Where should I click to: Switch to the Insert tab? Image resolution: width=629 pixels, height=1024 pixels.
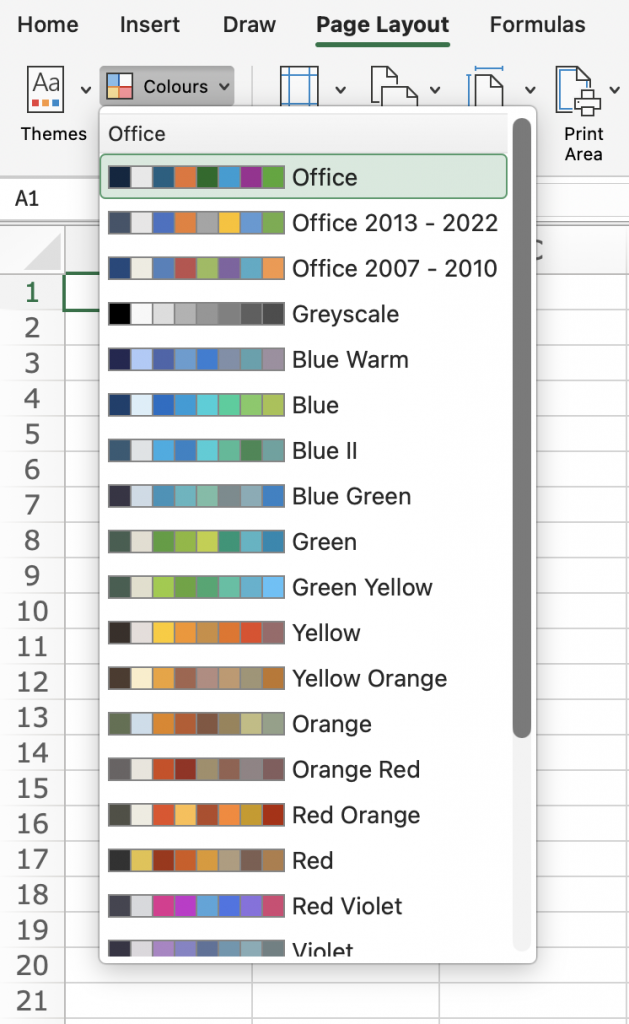pos(150,25)
